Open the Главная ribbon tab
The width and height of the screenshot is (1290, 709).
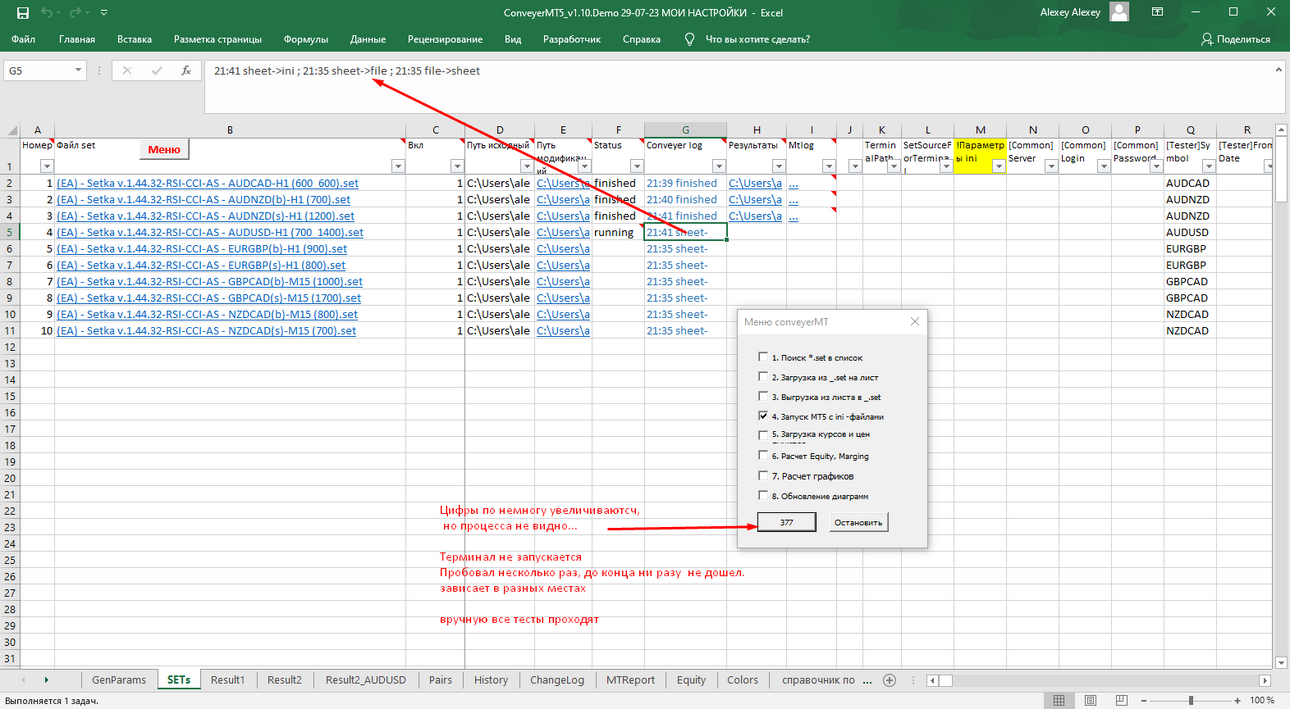pyautogui.click(x=77, y=39)
